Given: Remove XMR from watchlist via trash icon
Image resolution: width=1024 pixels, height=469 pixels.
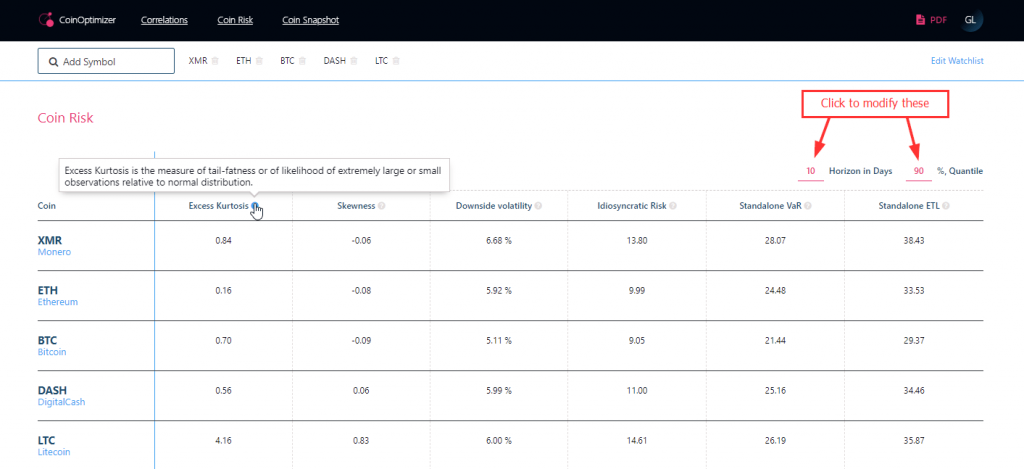Looking at the screenshot, I should coord(215,61).
